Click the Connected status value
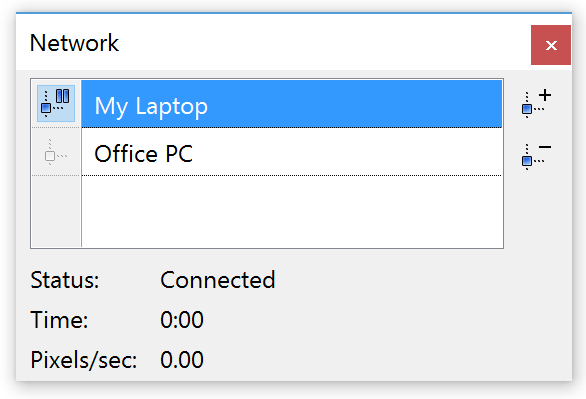Image resolution: width=586 pixels, height=399 pixels. (x=218, y=280)
